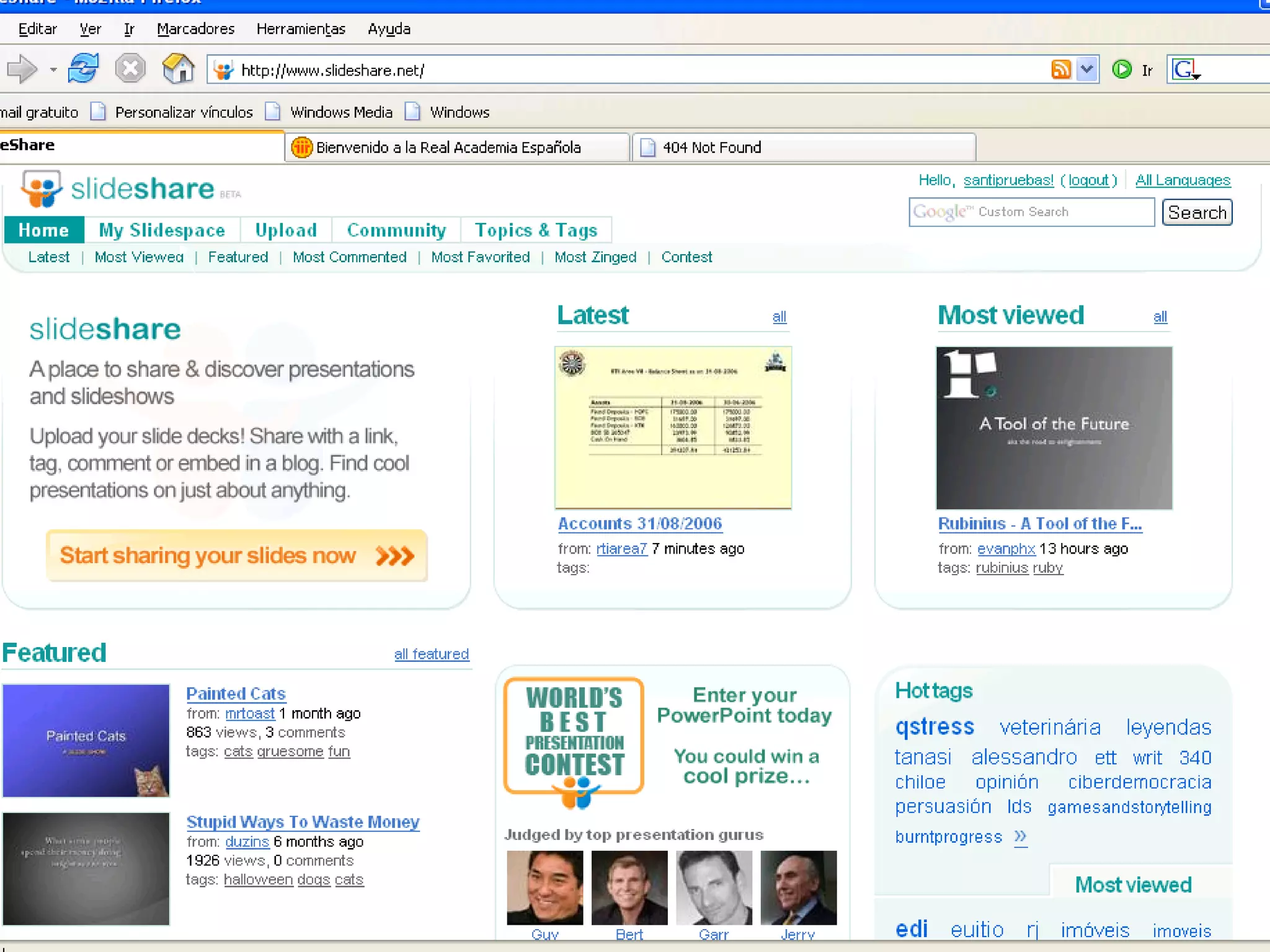Expand the address bar history dropdown
This screenshot has width=1270, height=952.
tap(1087, 69)
